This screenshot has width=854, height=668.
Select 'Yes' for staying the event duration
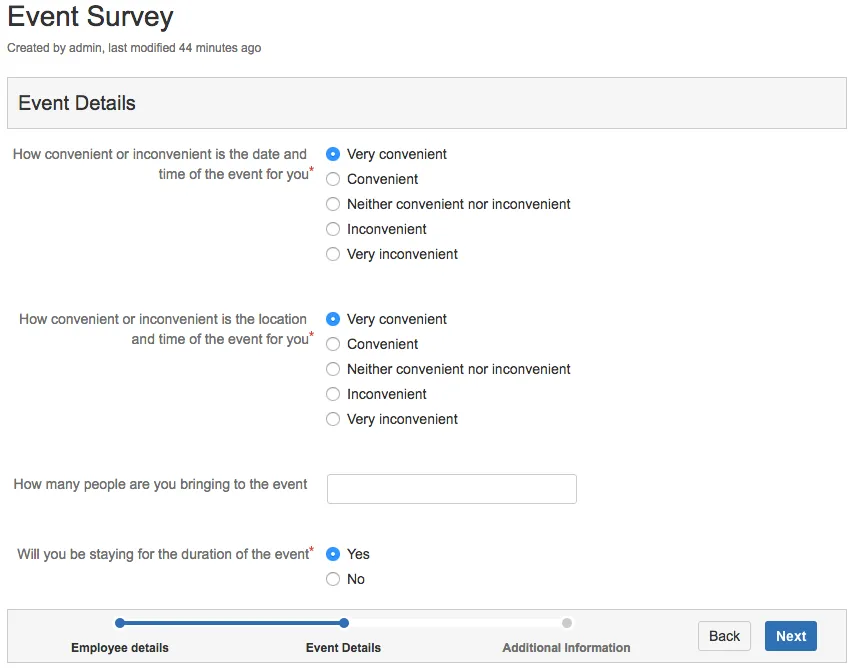point(333,554)
